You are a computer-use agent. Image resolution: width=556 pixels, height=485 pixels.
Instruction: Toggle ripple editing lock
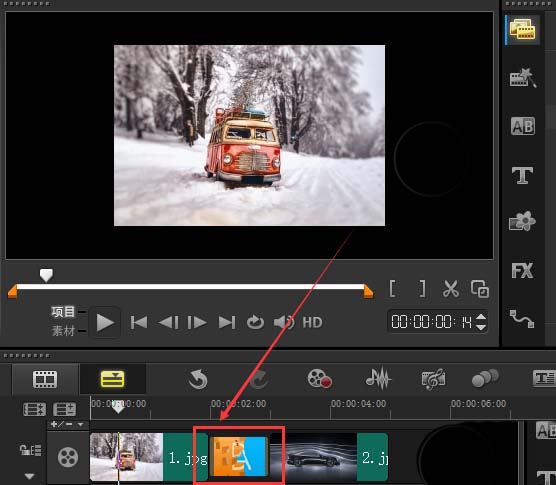(30, 450)
